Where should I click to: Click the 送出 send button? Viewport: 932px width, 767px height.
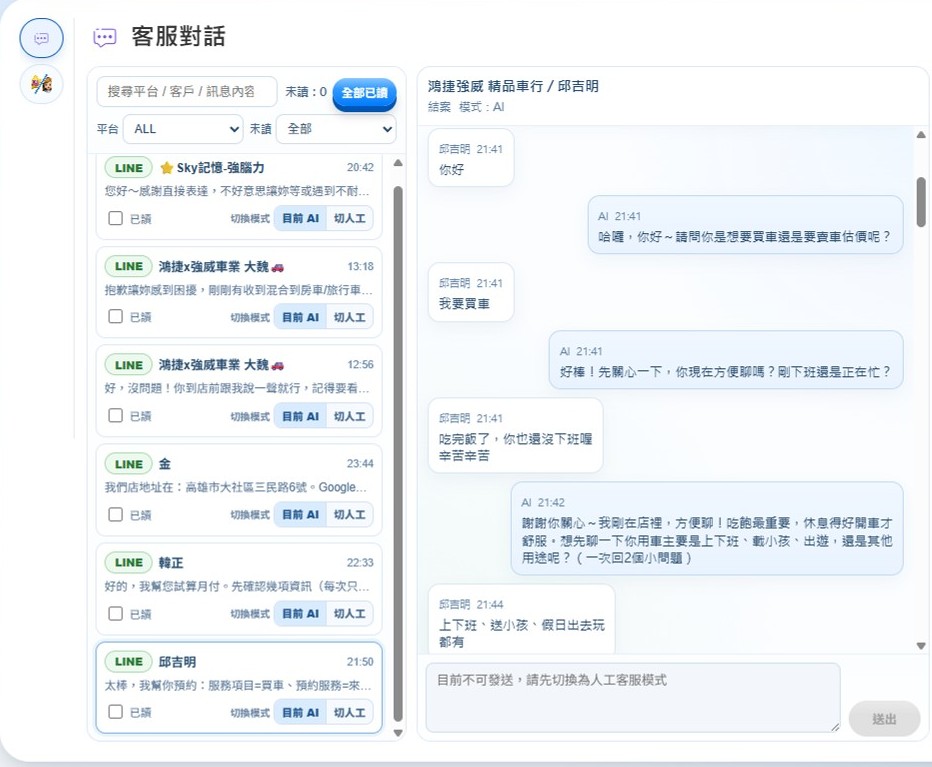[x=884, y=719]
